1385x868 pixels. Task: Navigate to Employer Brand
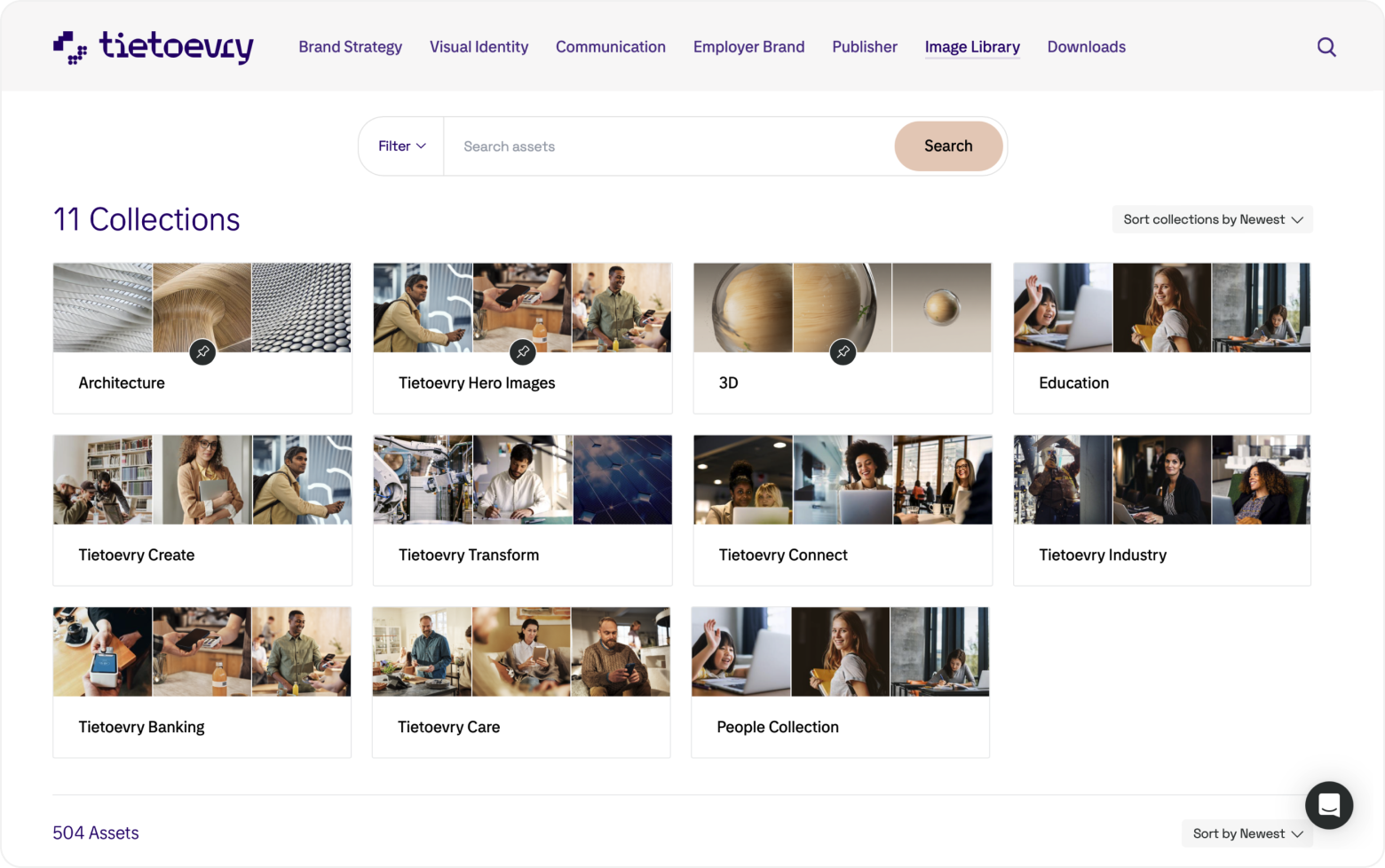click(749, 47)
